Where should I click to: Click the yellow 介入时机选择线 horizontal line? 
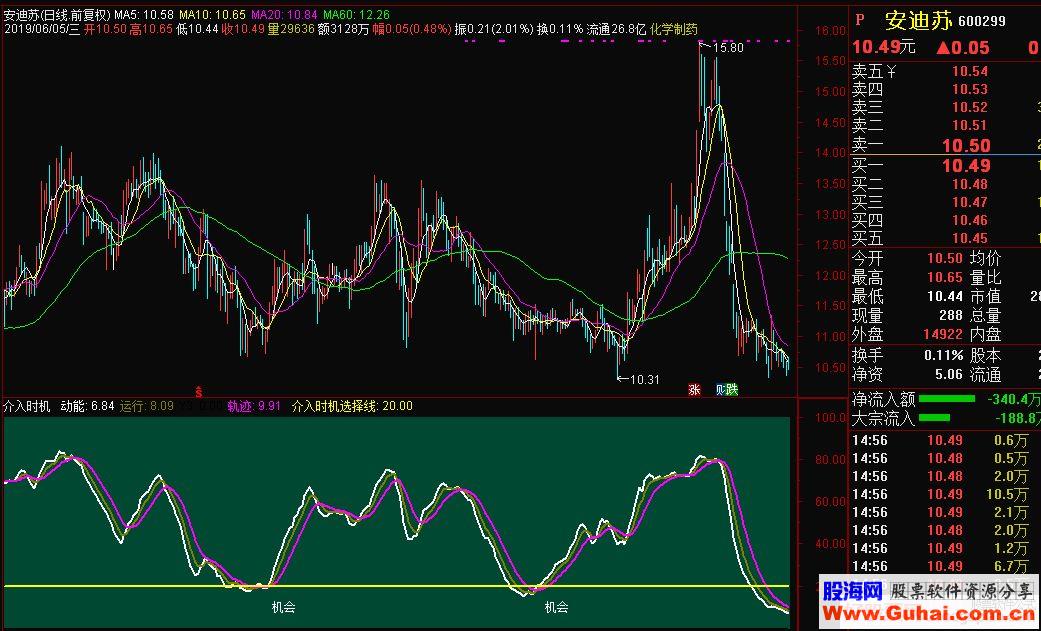[x=397, y=586]
